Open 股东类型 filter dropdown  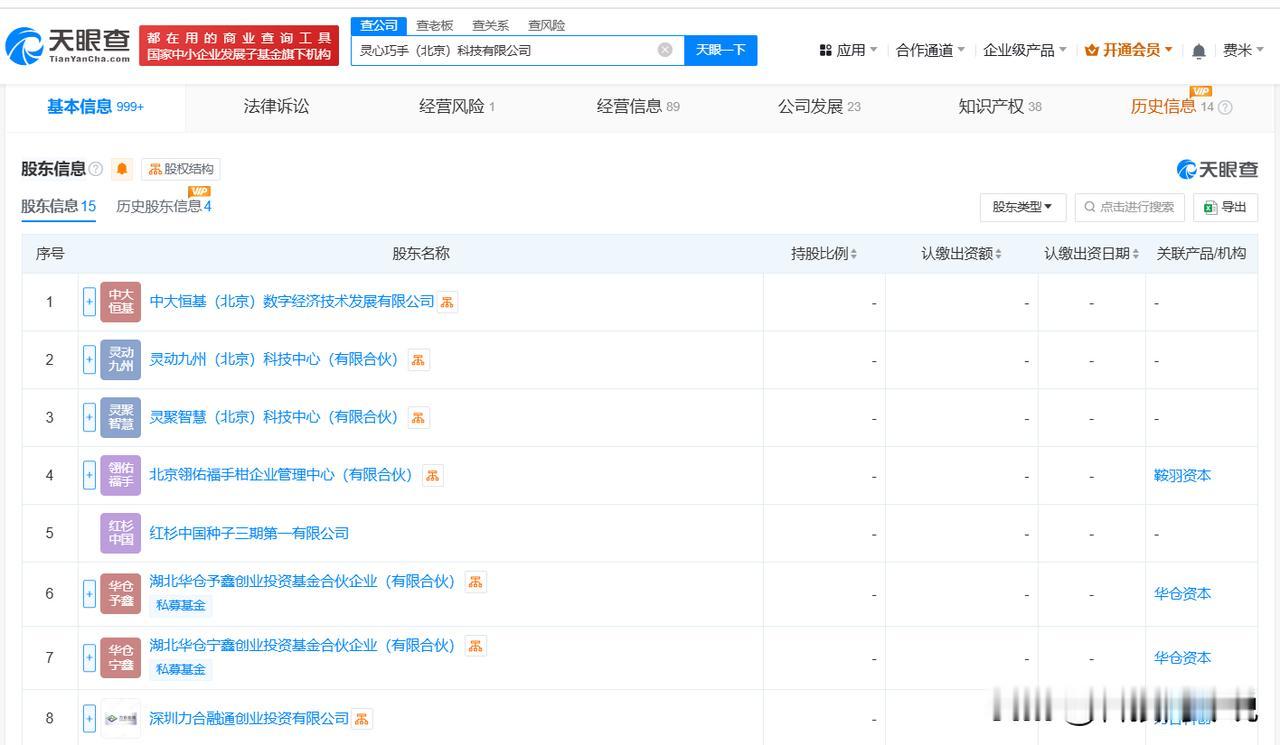point(1023,207)
